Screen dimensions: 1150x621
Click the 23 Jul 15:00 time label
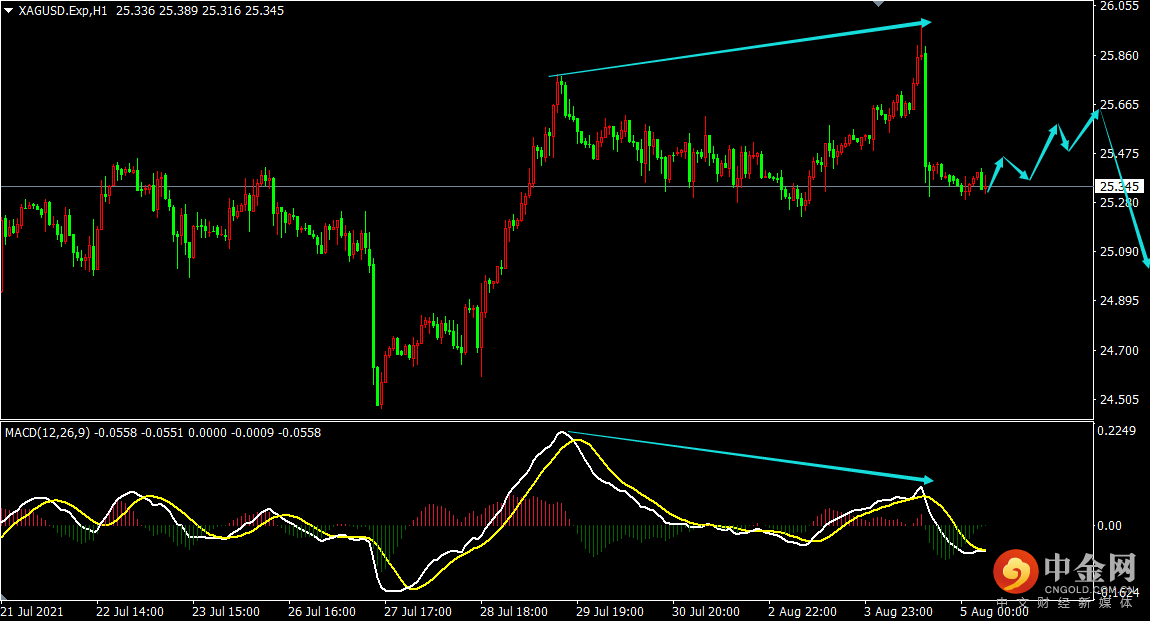226,611
